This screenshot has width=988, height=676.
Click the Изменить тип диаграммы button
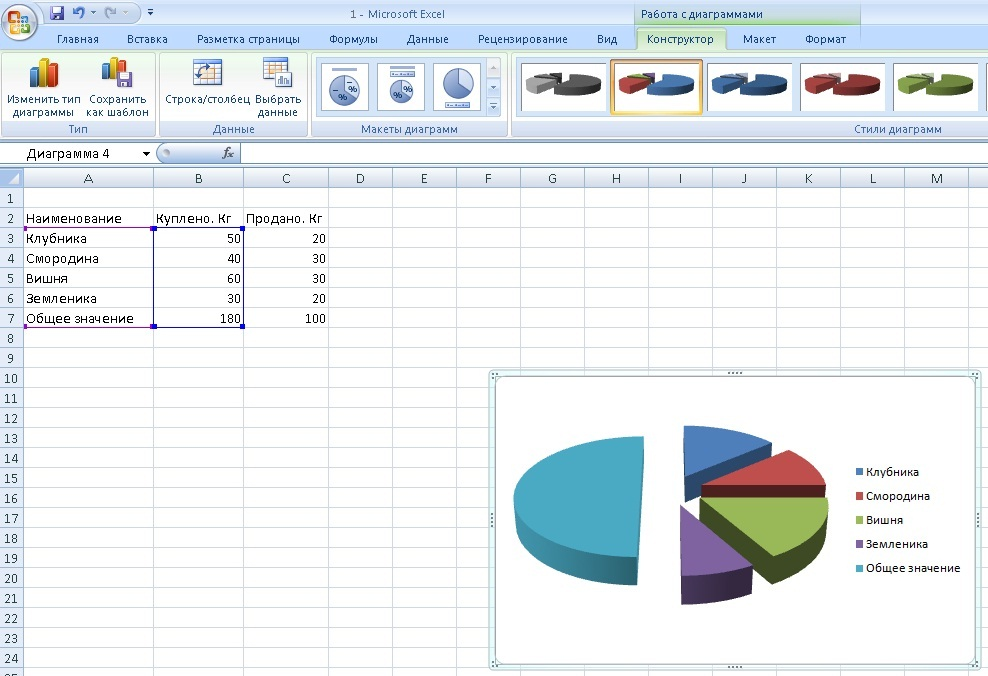point(43,88)
